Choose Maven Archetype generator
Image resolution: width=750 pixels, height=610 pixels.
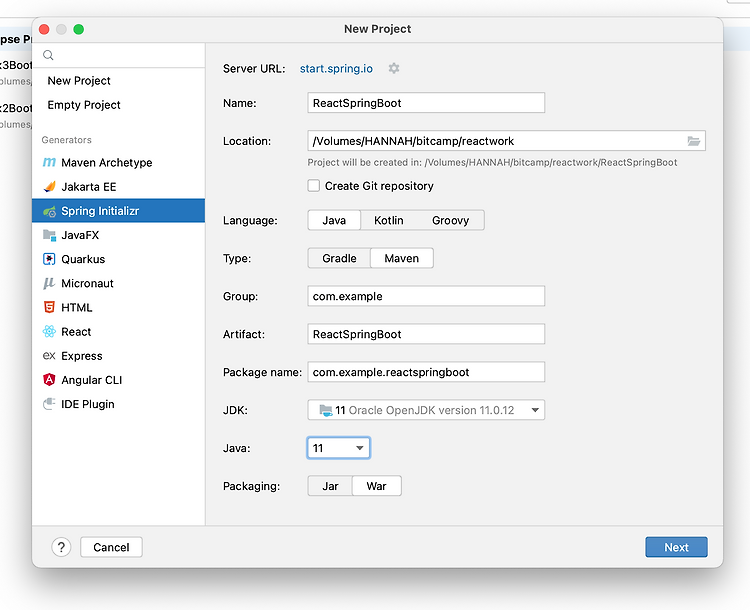point(119,163)
